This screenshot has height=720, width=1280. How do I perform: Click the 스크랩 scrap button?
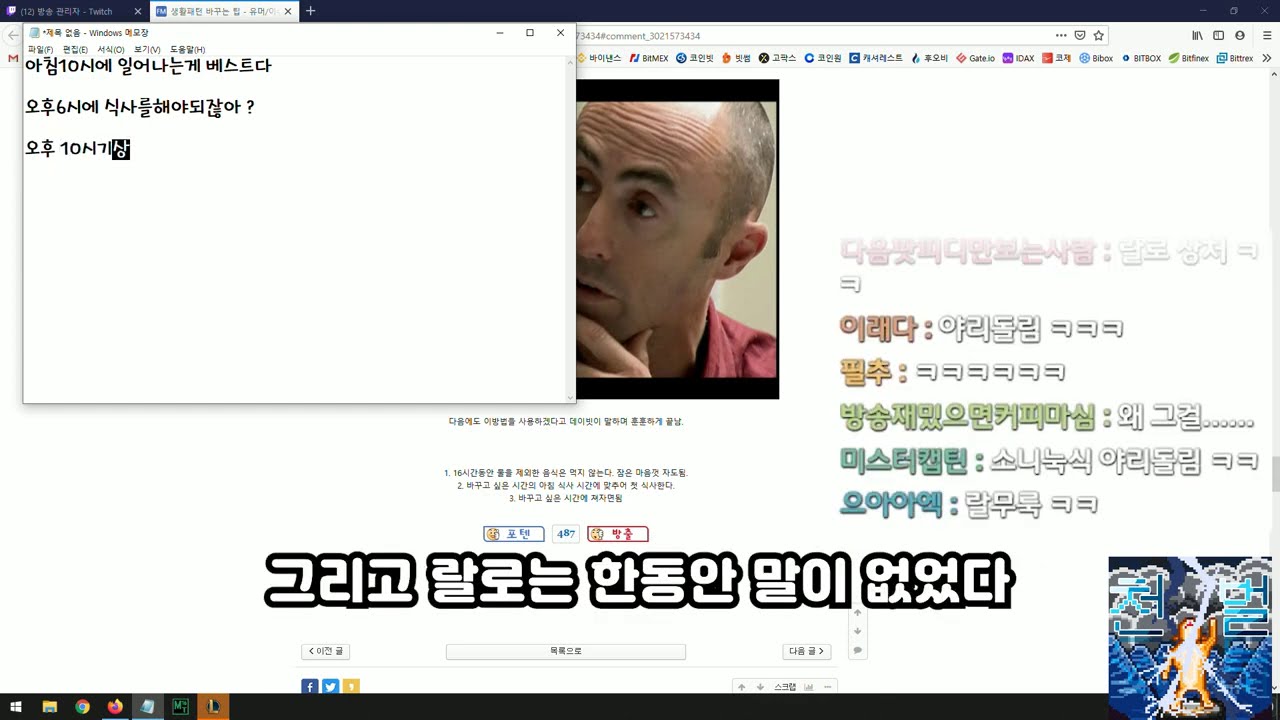(x=785, y=687)
